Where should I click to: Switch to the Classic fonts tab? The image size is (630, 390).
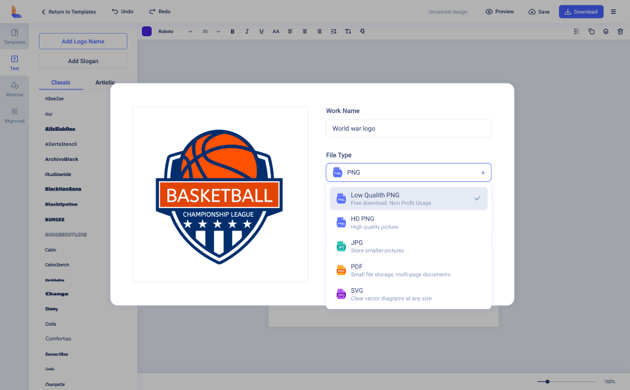61,82
